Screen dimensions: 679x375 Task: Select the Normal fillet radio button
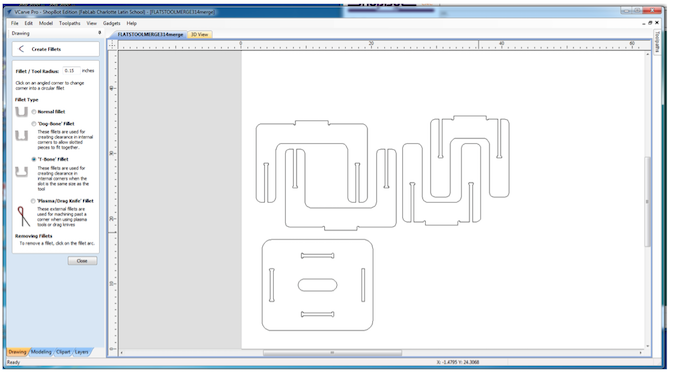pyautogui.click(x=34, y=112)
